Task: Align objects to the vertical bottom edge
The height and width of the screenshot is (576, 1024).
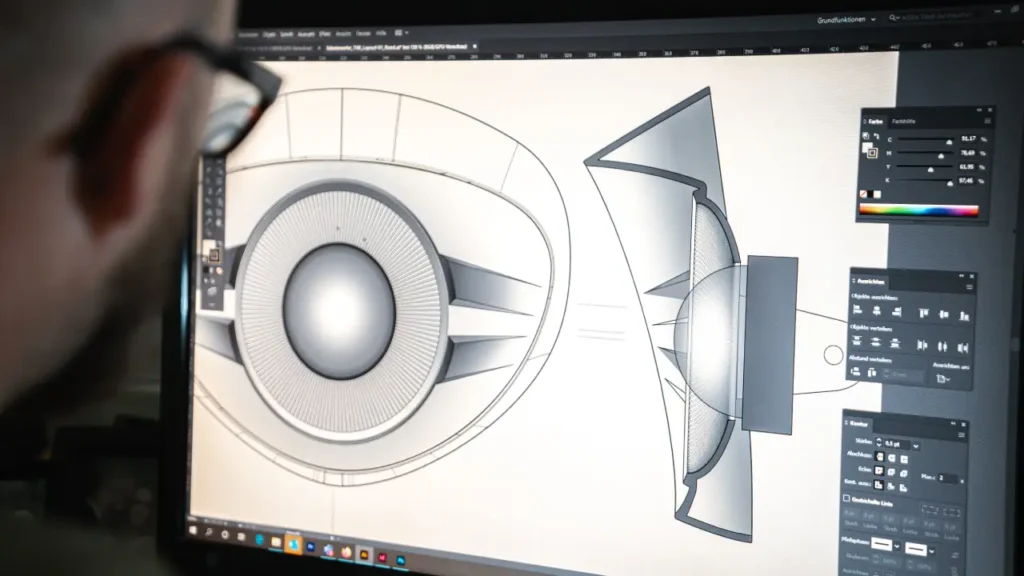Action: (964, 315)
